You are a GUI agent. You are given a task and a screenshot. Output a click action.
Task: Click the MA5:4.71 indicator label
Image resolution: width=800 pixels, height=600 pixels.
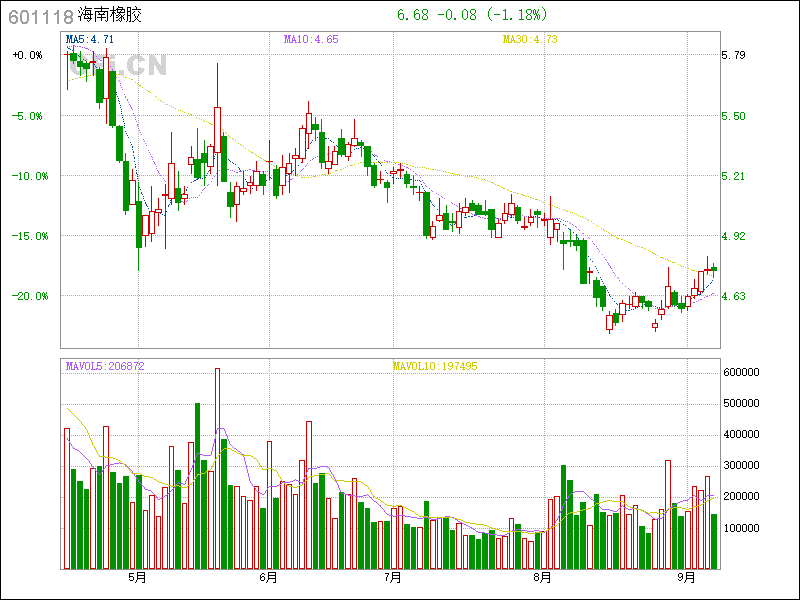tap(89, 39)
